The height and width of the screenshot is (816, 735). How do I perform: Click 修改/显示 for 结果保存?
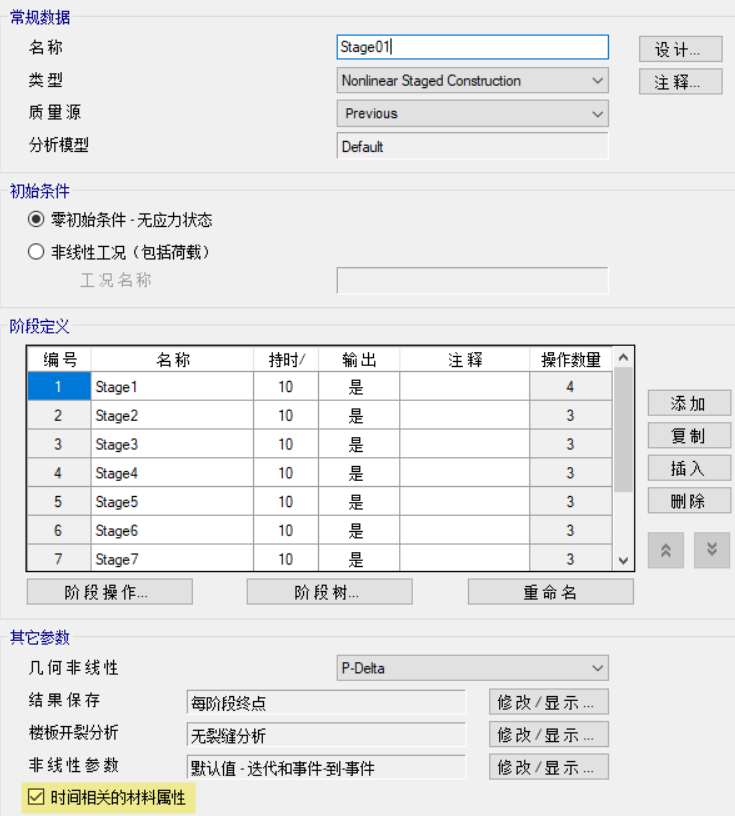pos(548,702)
